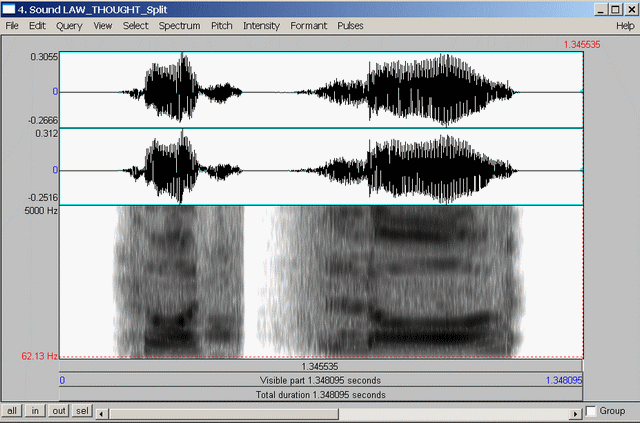Click the horizontal scrollbar left arrow

click(102, 412)
